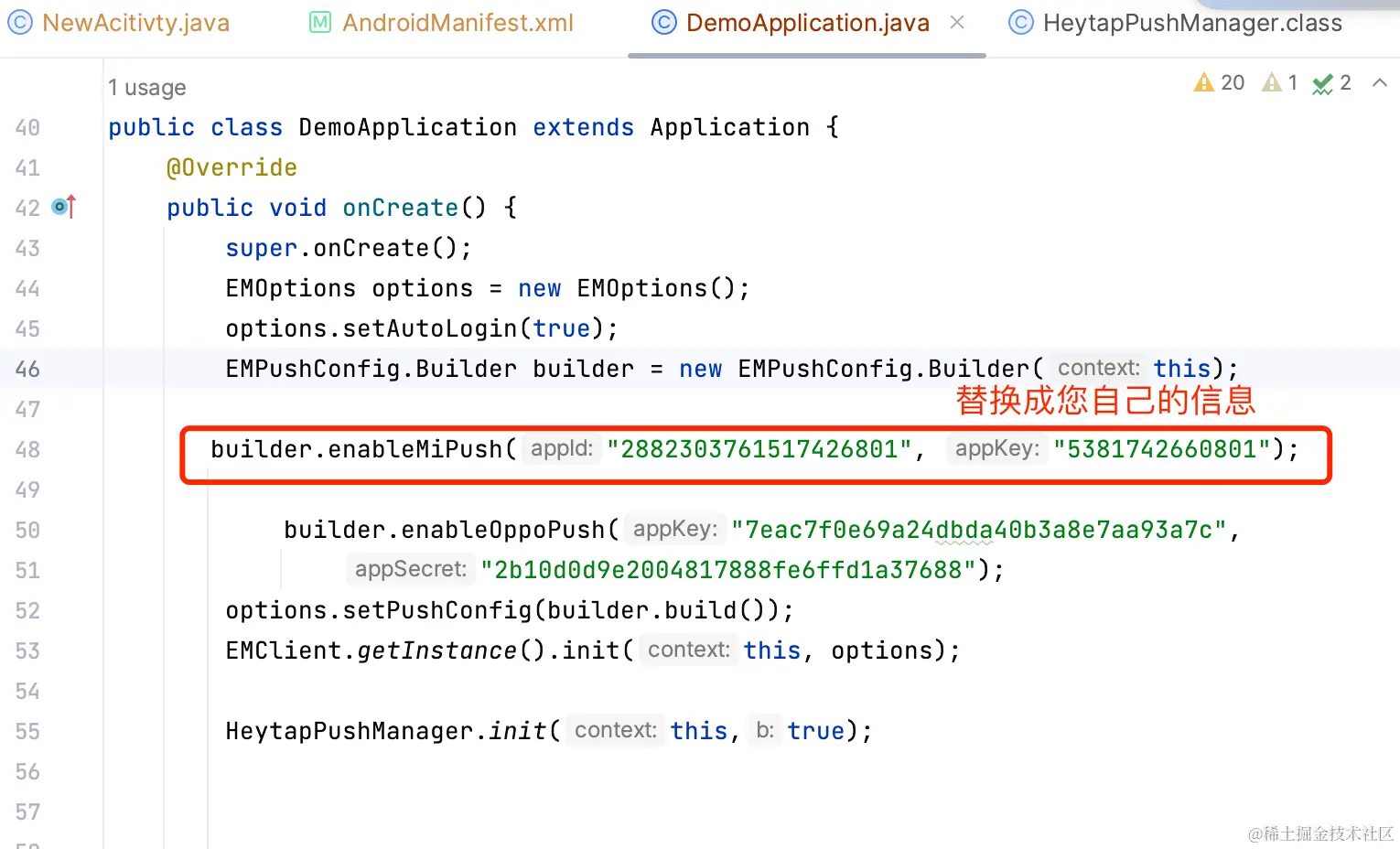1400x849 pixels.
Task: Click the EMPushConfig.Builder type on line 46
Action: point(372,369)
